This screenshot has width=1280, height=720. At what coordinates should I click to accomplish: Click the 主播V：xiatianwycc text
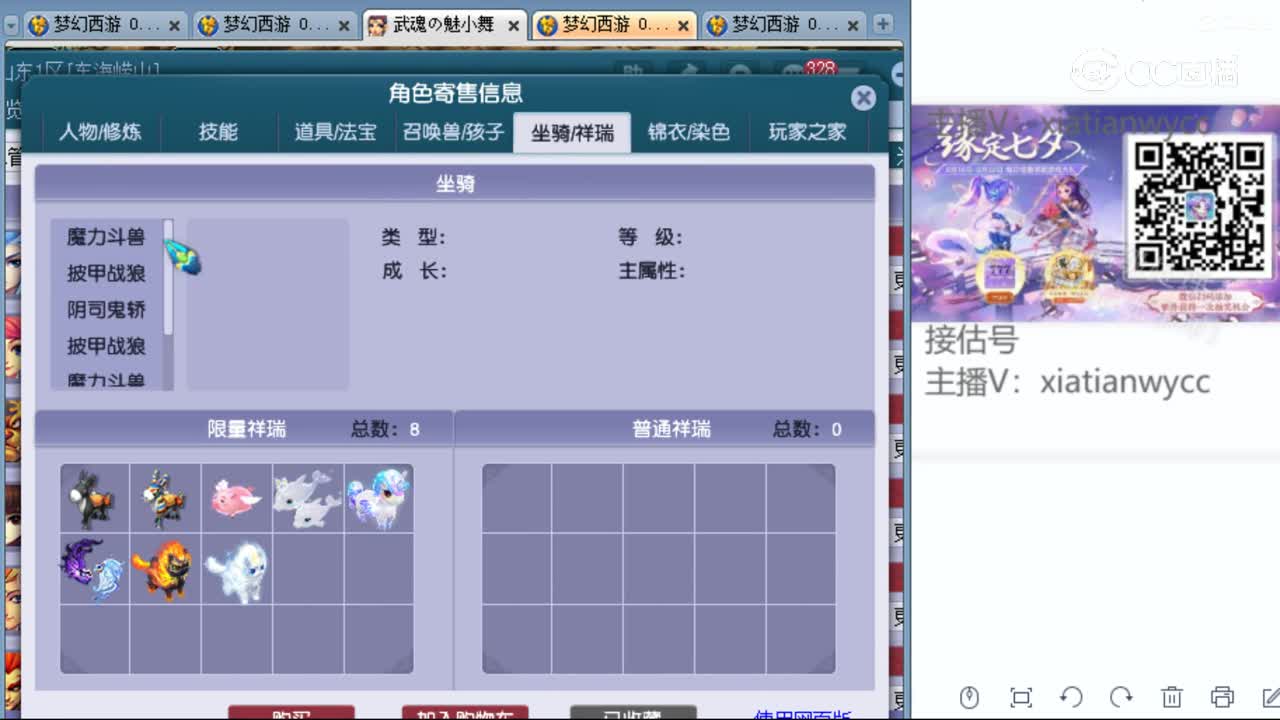coord(1067,382)
